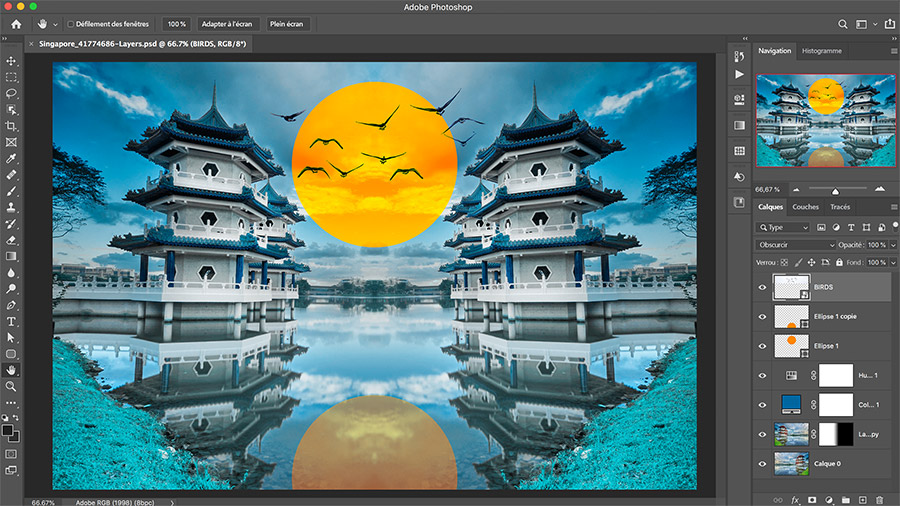Select the Horizontal Type tool
This screenshot has width=900, height=506.
tap(11, 321)
